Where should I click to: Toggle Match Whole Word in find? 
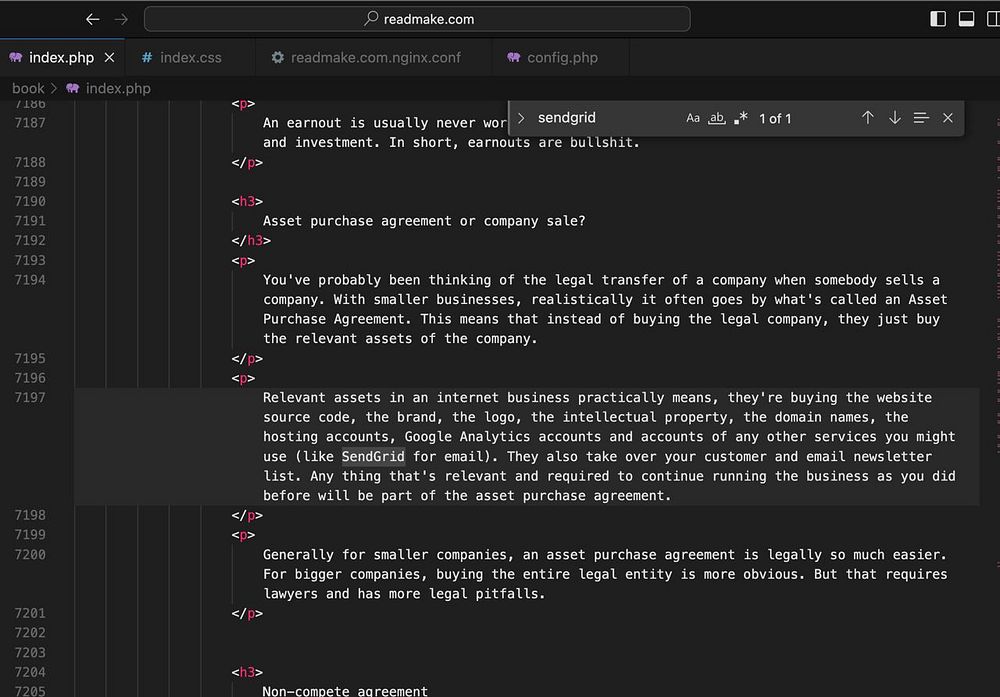click(x=717, y=118)
